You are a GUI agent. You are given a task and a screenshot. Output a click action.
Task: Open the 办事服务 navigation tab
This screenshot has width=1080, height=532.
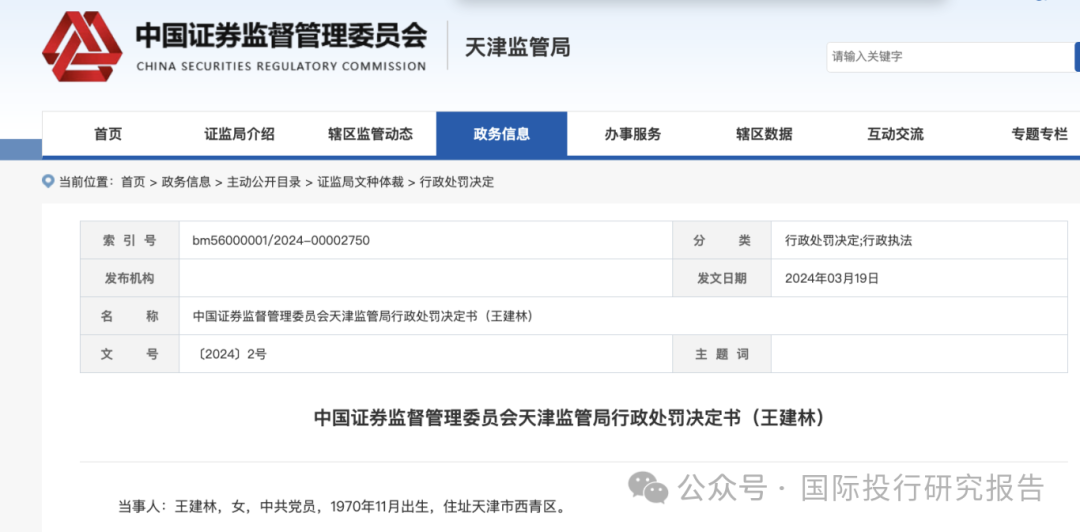tap(633, 134)
